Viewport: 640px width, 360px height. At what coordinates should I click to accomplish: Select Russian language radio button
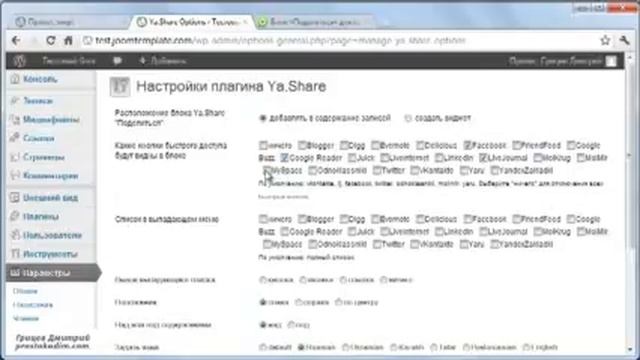(x=301, y=347)
